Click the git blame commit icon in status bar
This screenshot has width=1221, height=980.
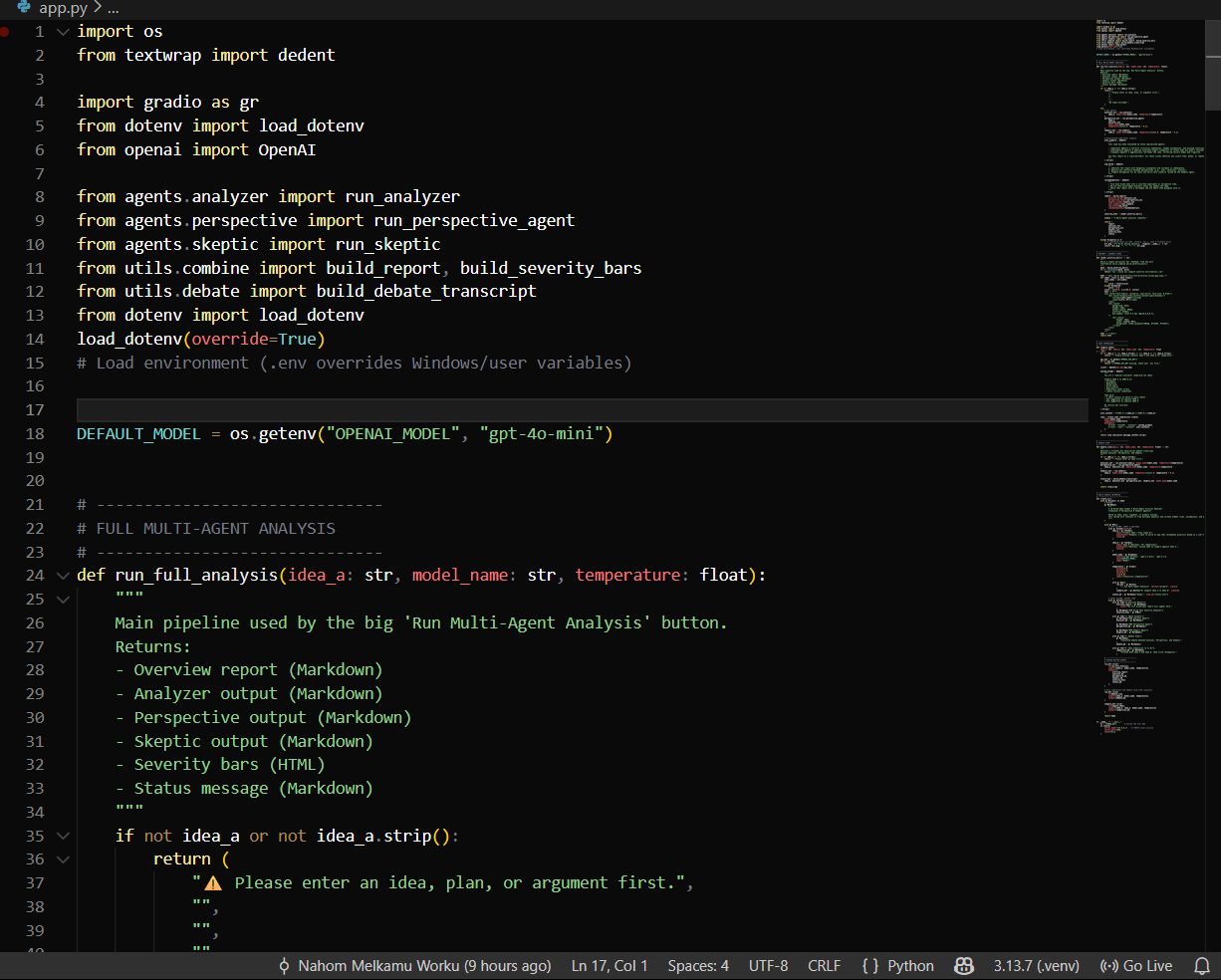click(x=284, y=966)
